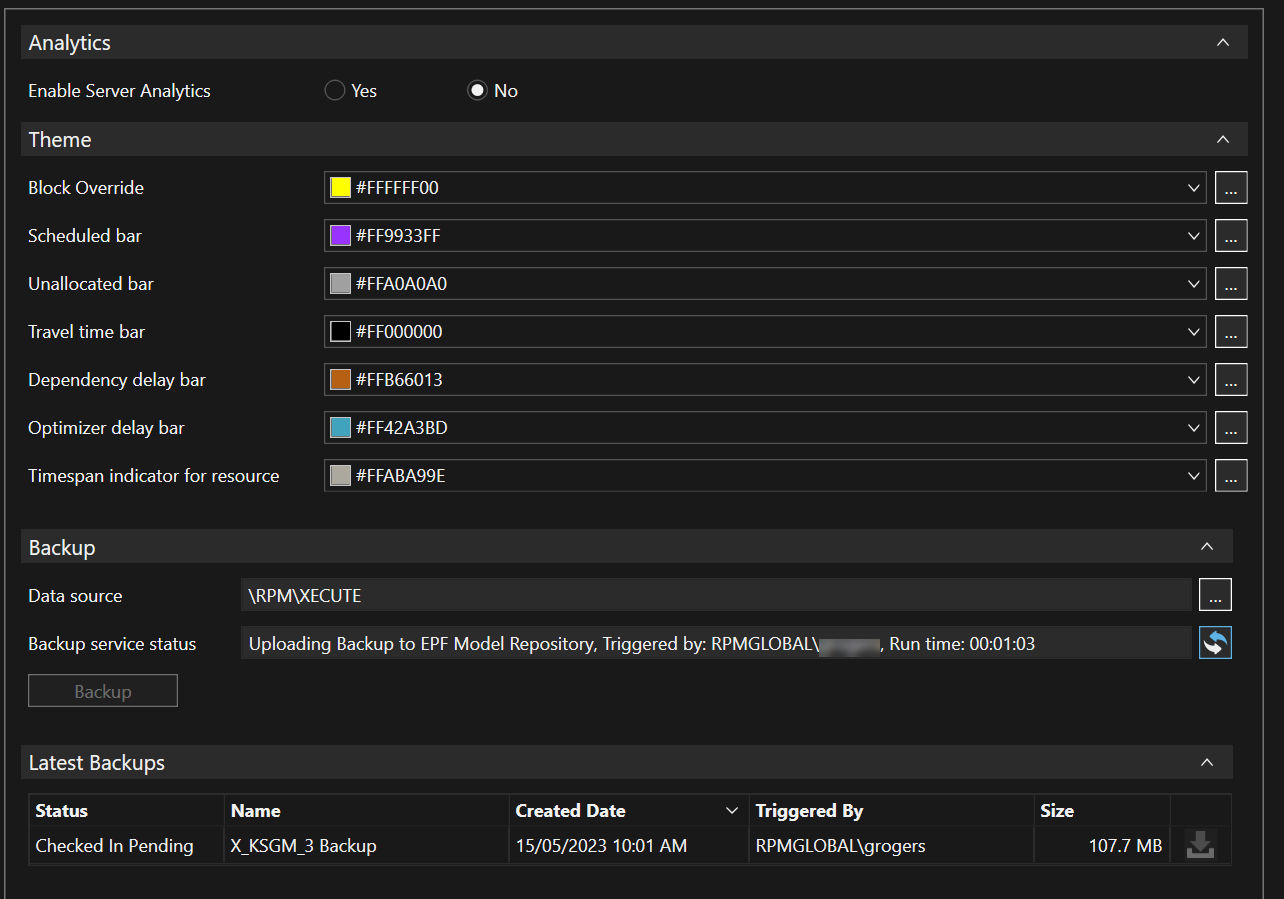Viewport: 1284px width, 899px height.
Task: Click the yellow Block Override swatch
Action: [341, 188]
